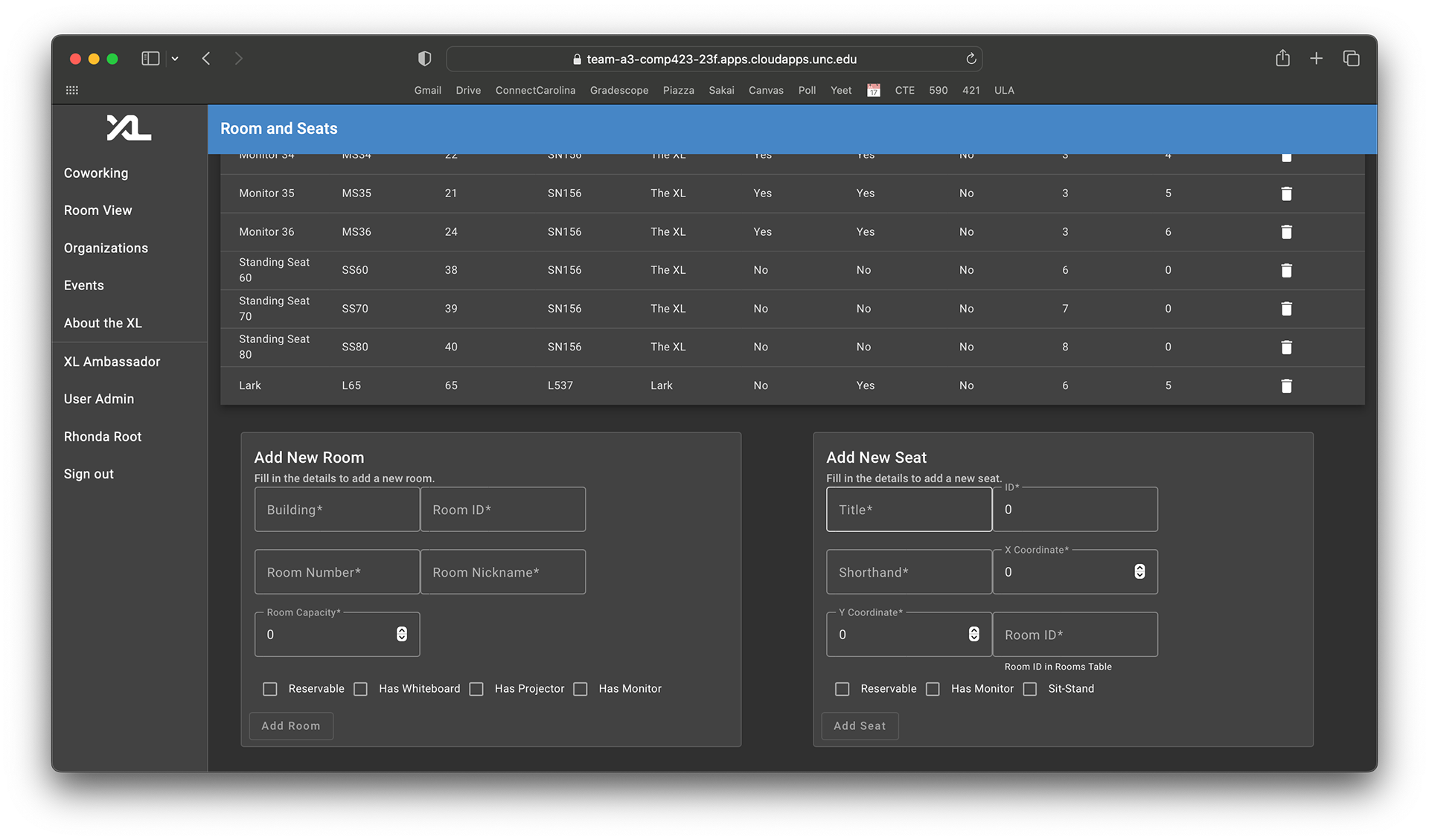This screenshot has height=840, width=1429.
Task: Click the privacy shield icon
Action: point(424,58)
